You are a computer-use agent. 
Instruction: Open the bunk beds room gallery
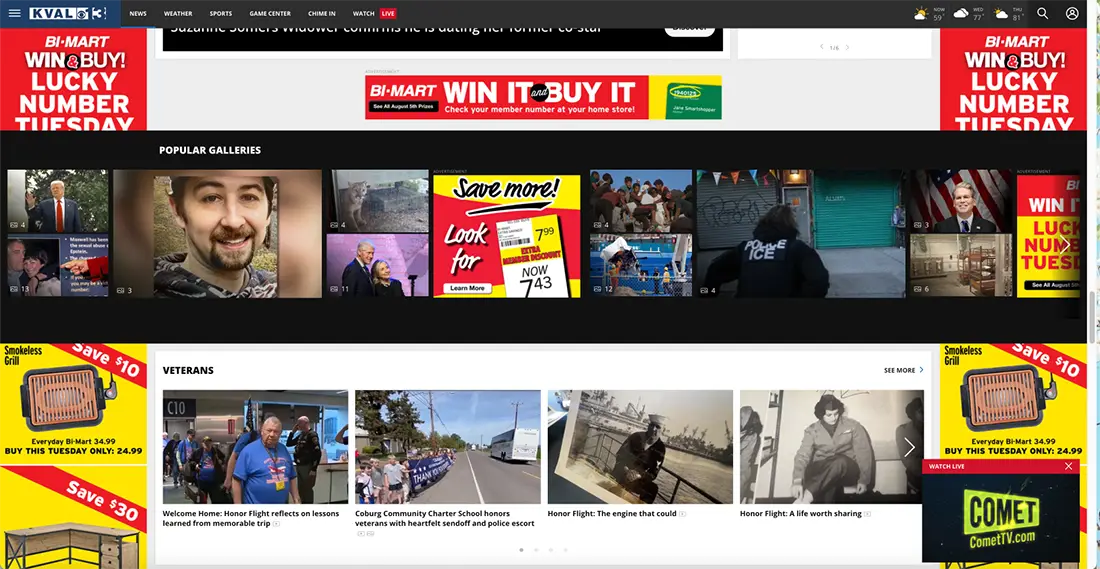click(960, 265)
